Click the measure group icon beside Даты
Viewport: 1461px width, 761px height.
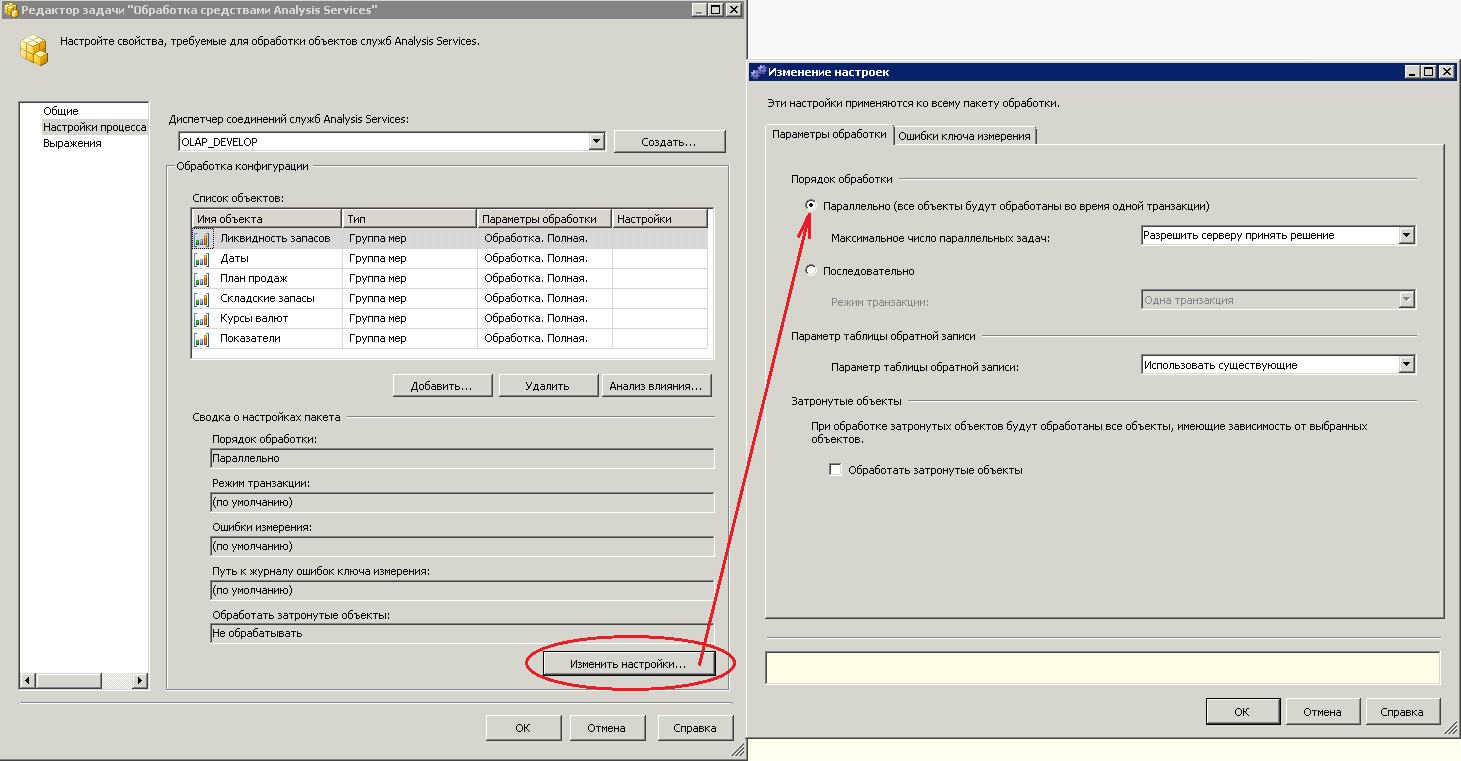pos(202,259)
